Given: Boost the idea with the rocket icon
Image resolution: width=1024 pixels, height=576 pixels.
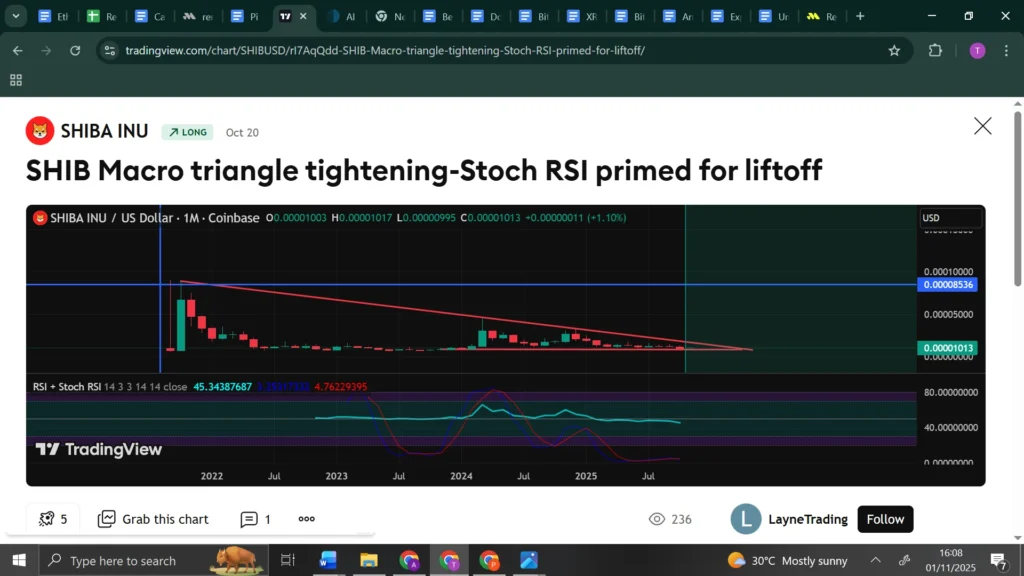Looking at the screenshot, I should point(45,519).
